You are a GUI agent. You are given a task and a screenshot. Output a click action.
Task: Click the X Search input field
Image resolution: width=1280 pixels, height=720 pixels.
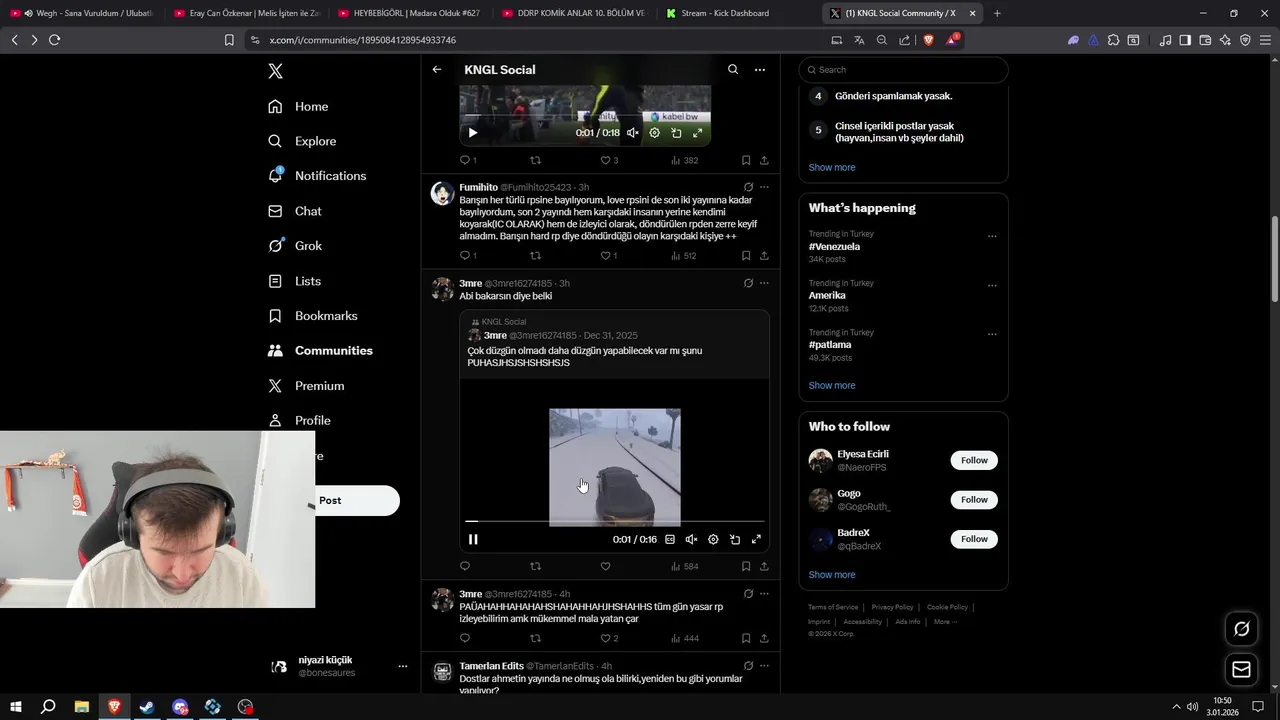[903, 70]
